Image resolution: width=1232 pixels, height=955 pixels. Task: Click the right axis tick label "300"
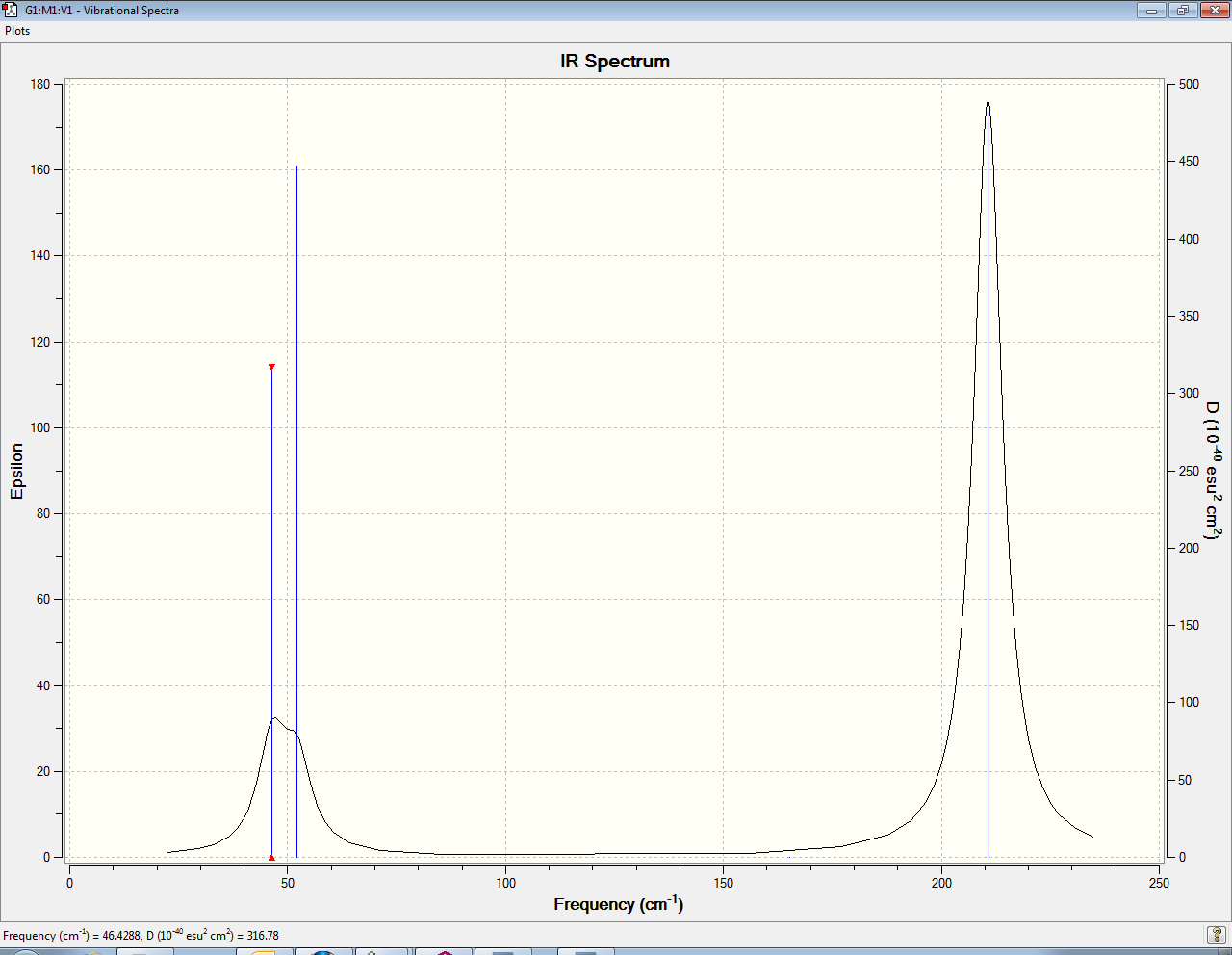pos(1190,393)
